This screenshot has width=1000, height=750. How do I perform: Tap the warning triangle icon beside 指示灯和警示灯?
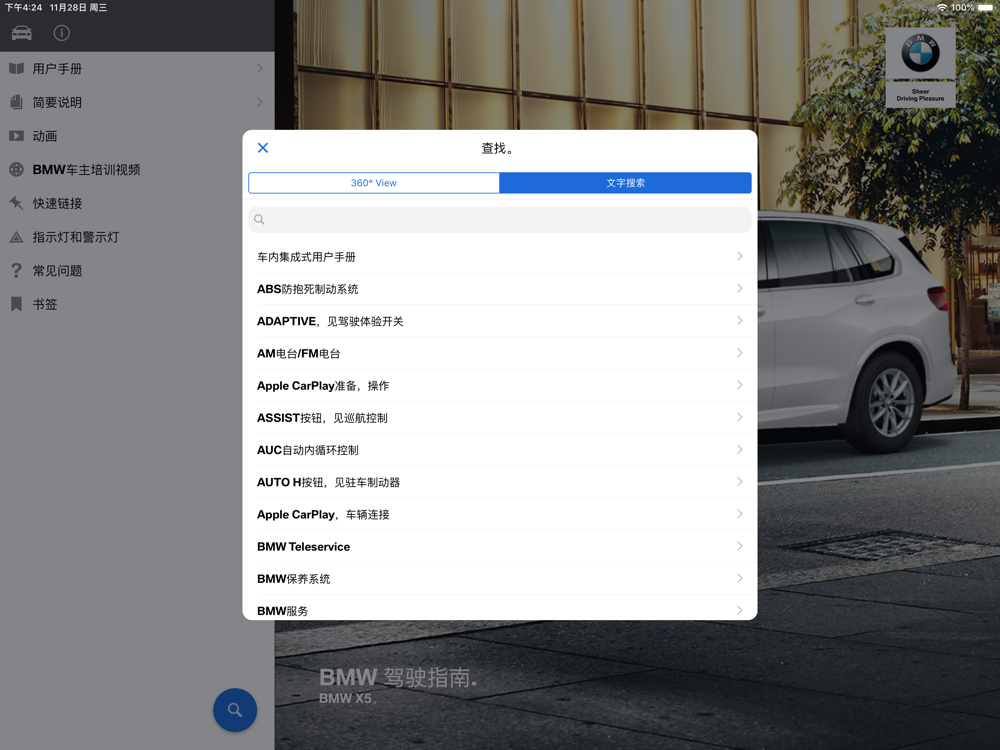pos(17,237)
